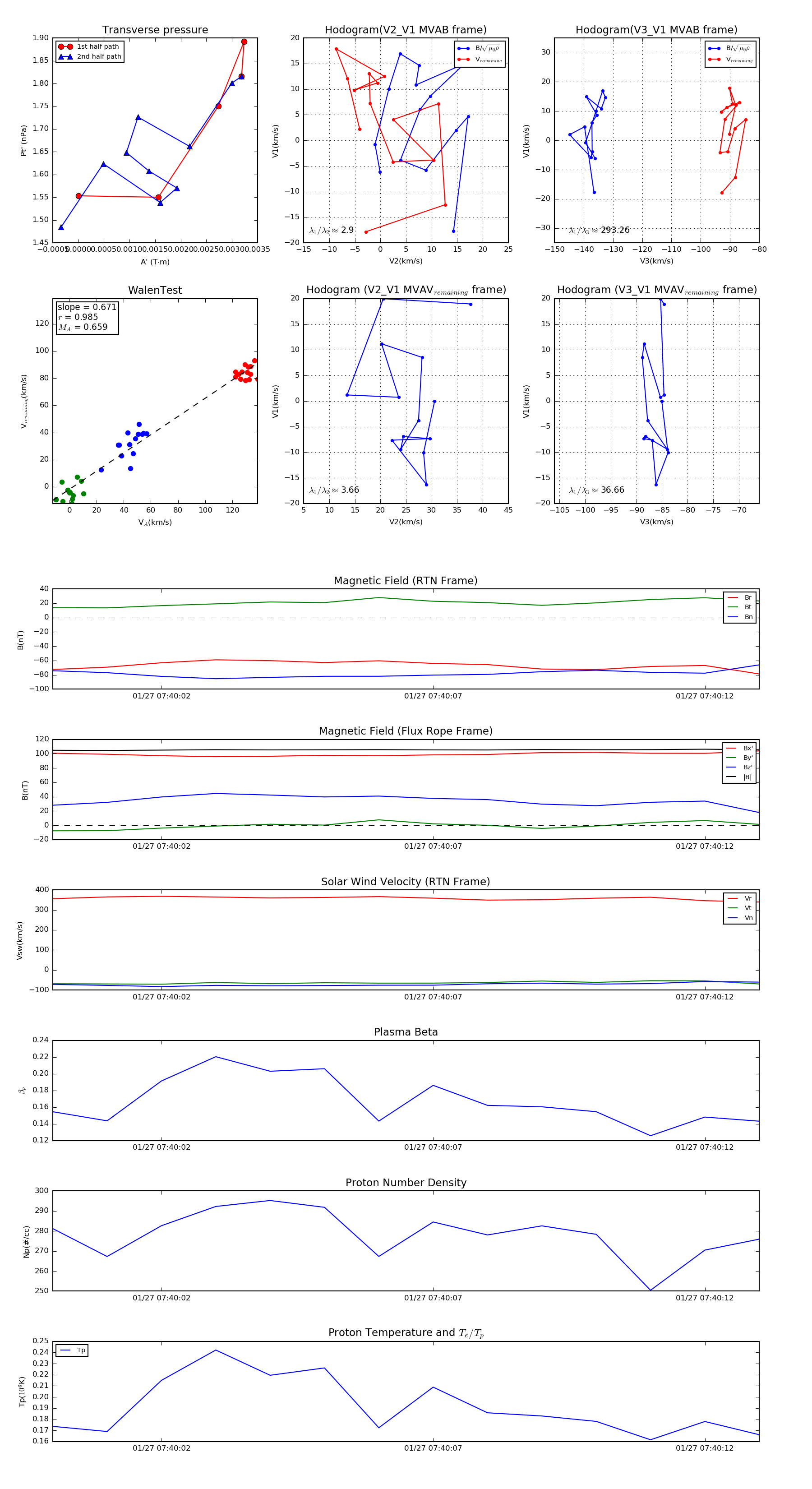This screenshot has width=812, height=1489.
Task: Click the lambda ratio '3.66' annotation
Action: click(334, 490)
